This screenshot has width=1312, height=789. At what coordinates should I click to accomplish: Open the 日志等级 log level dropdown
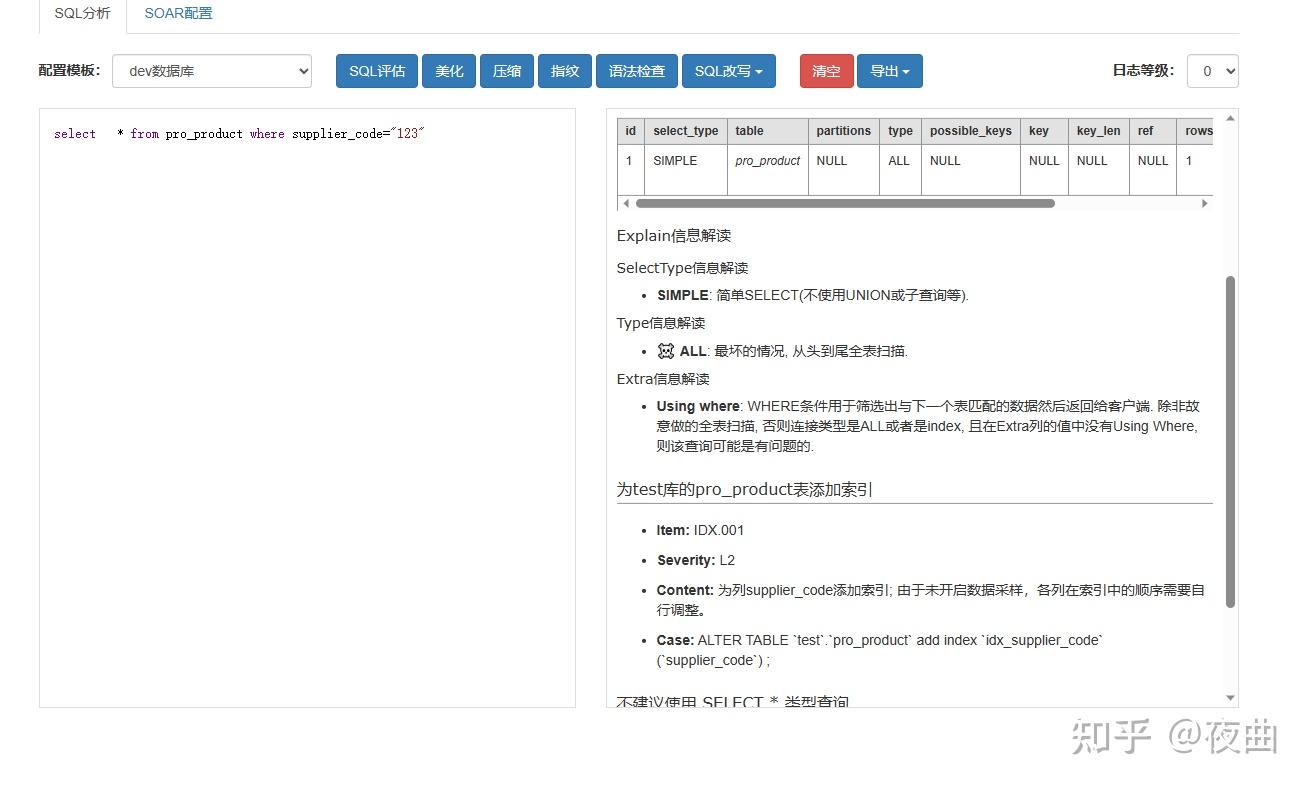click(1213, 70)
